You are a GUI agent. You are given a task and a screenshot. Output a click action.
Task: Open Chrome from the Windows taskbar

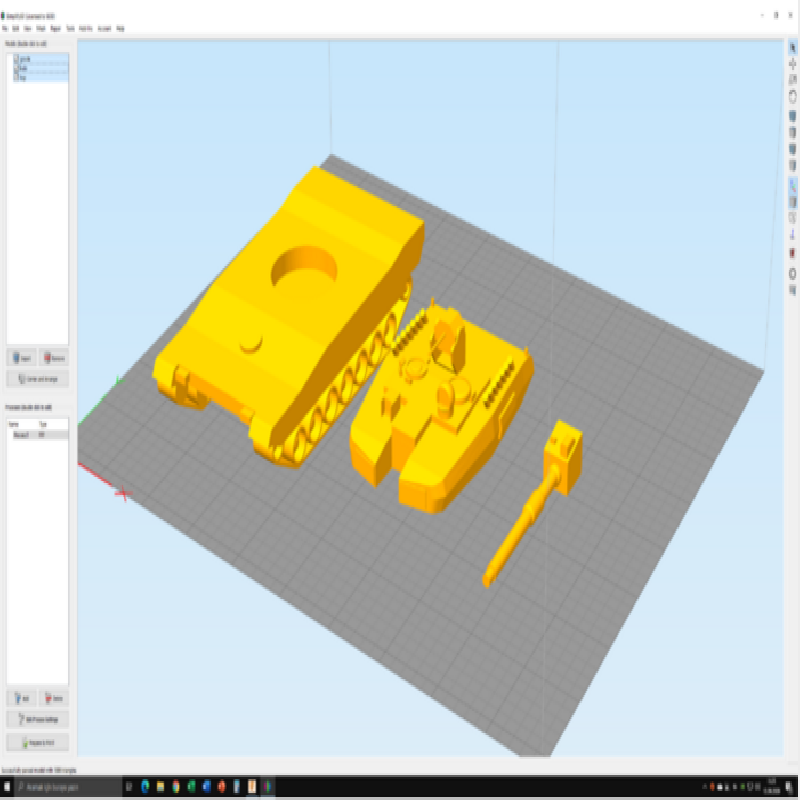176,785
